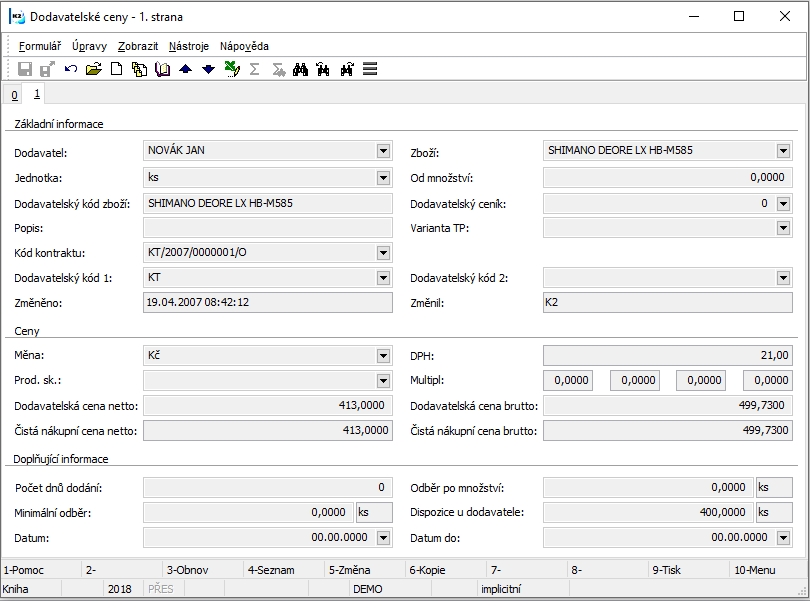Click the green Excel export icon
The image size is (810, 601).
(231, 69)
